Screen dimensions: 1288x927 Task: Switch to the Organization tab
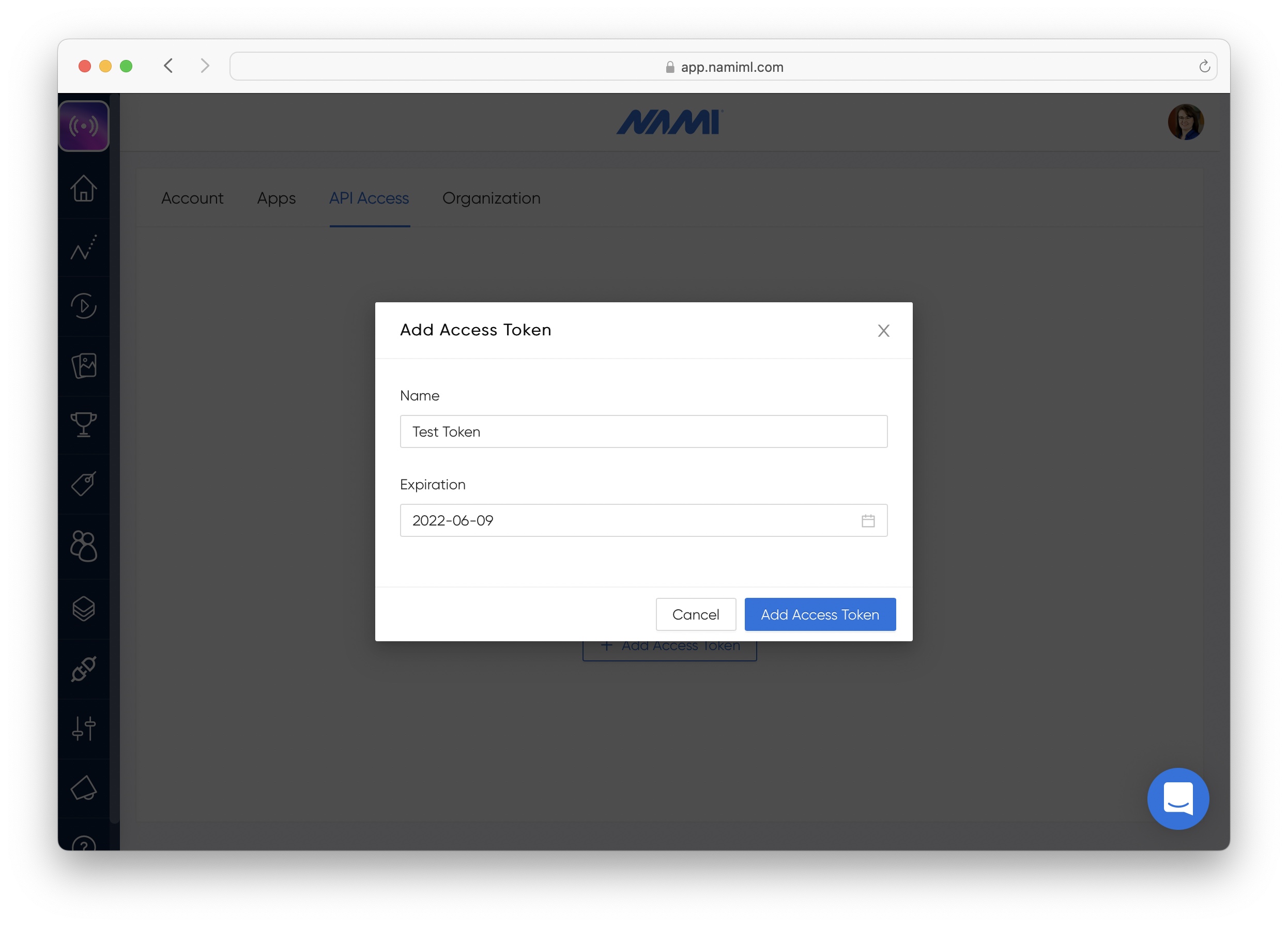[x=490, y=198]
